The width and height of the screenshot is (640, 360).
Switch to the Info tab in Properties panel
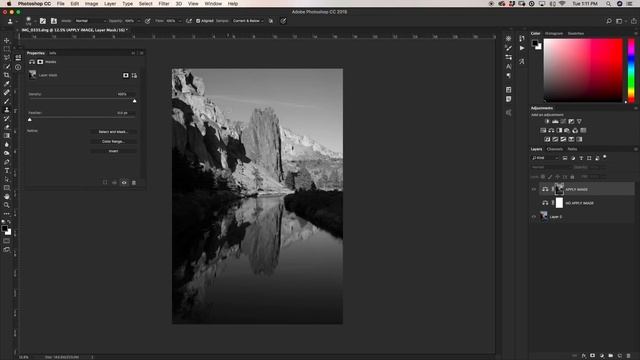pos(53,53)
